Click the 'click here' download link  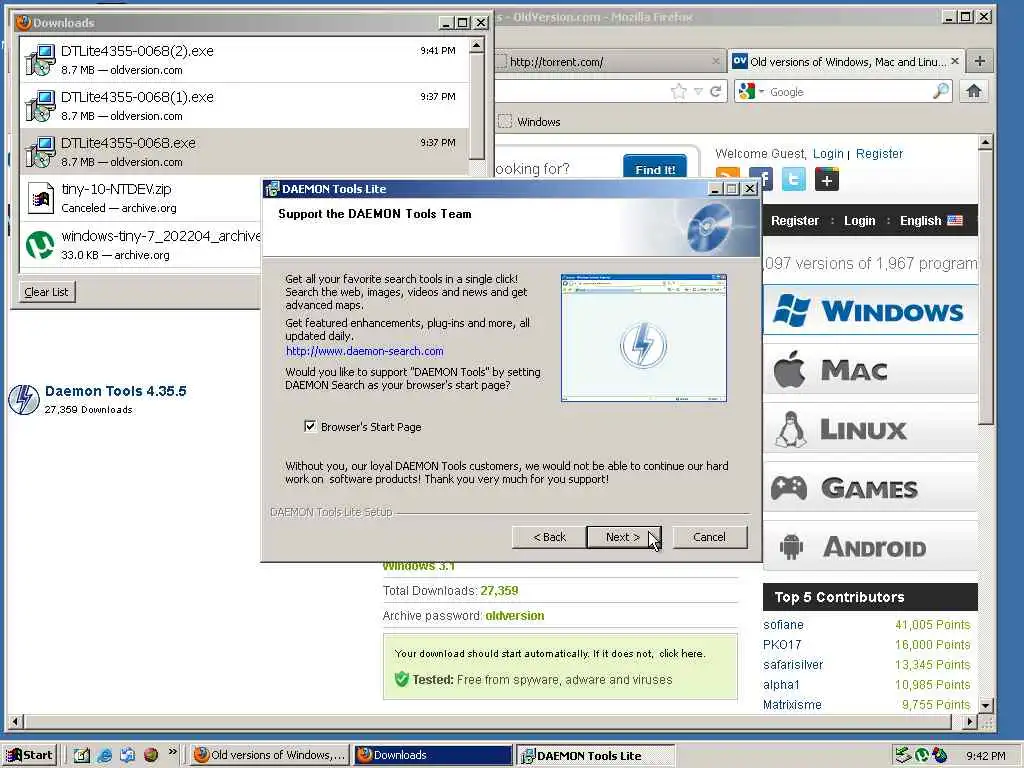680,653
